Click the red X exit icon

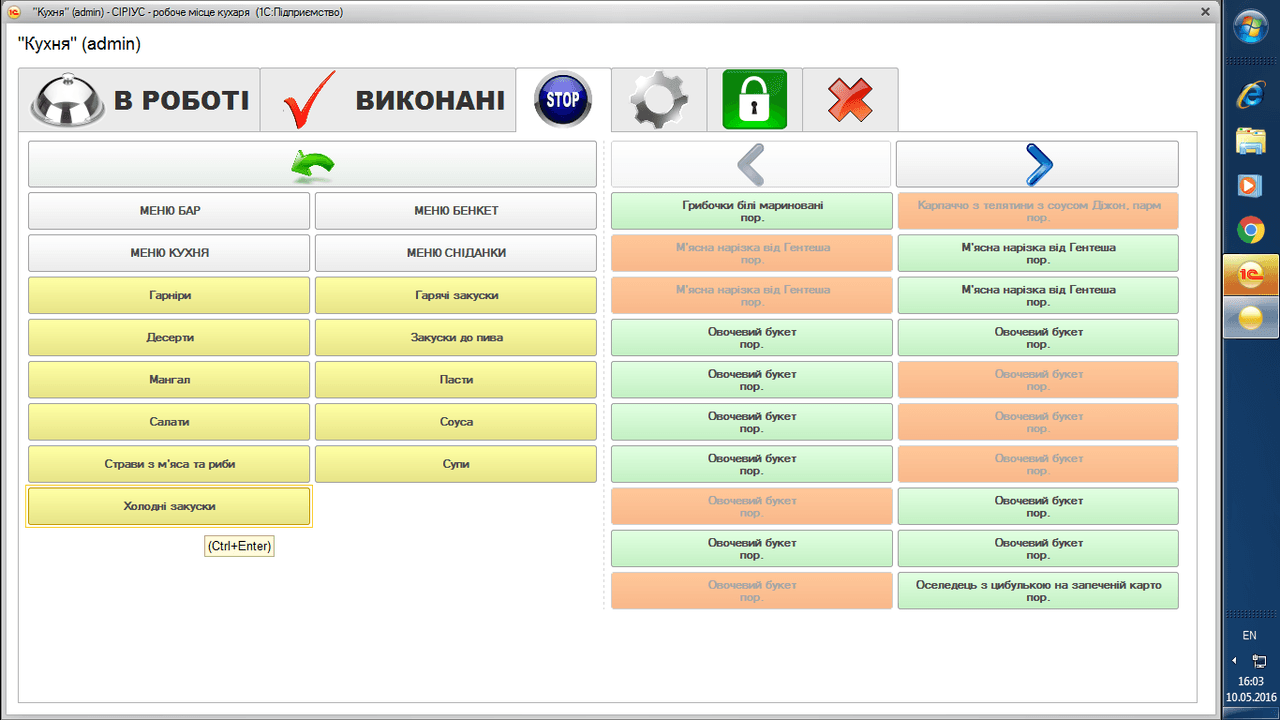click(x=849, y=100)
